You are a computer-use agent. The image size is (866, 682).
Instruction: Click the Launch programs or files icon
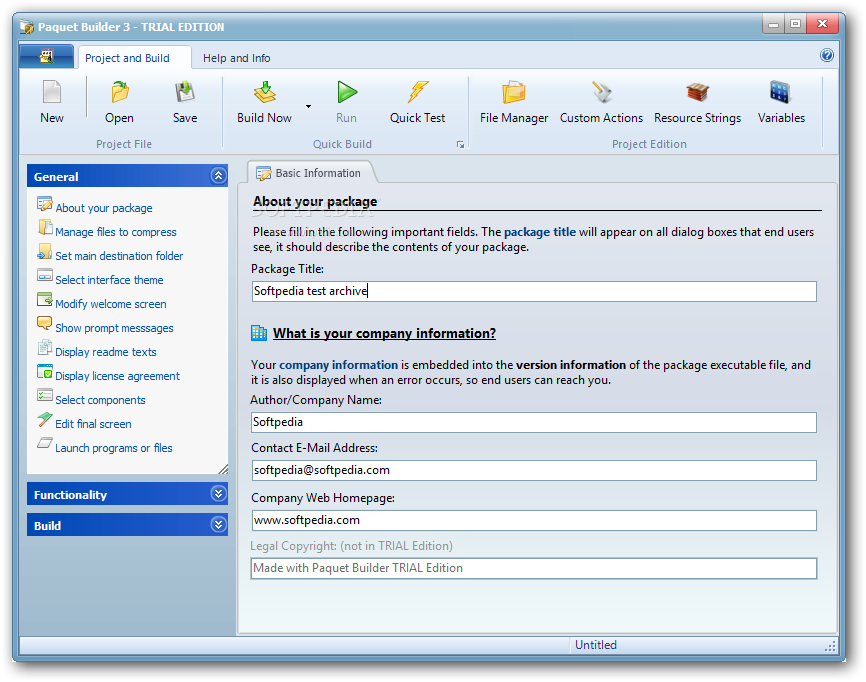tap(45, 443)
